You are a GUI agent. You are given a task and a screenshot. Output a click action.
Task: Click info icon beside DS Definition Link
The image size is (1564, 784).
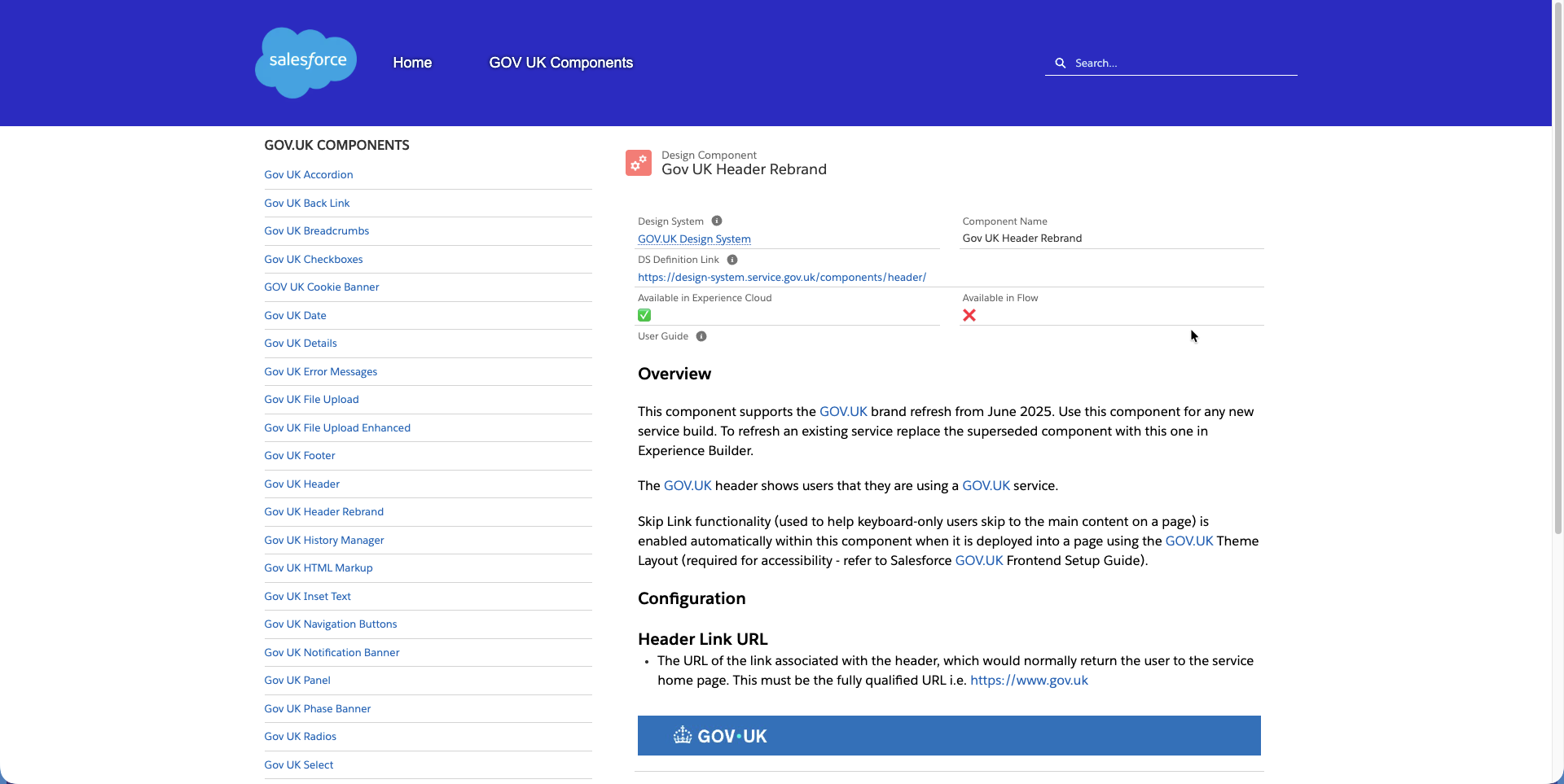coord(732,260)
